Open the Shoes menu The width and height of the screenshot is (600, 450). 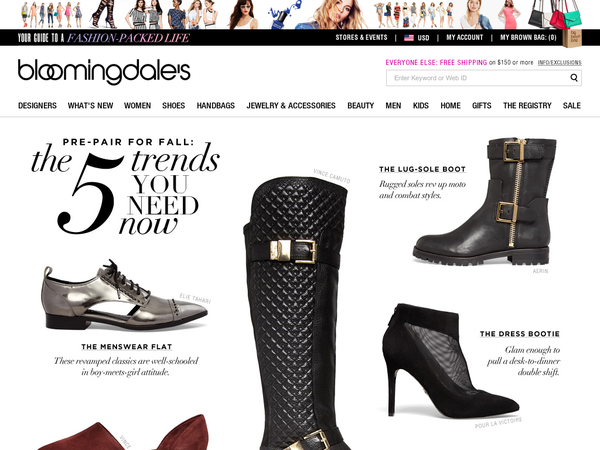point(173,106)
